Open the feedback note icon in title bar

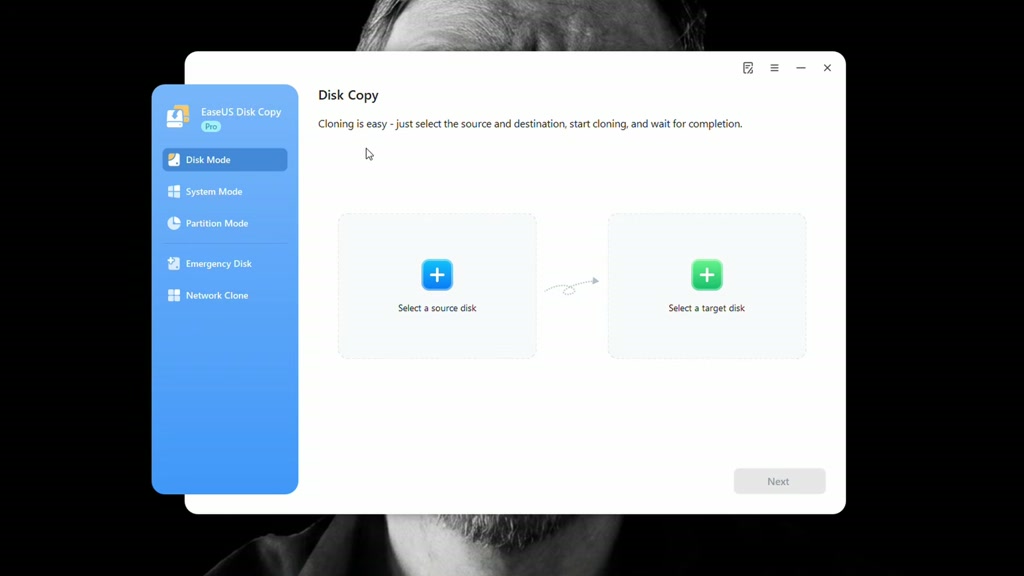point(748,68)
